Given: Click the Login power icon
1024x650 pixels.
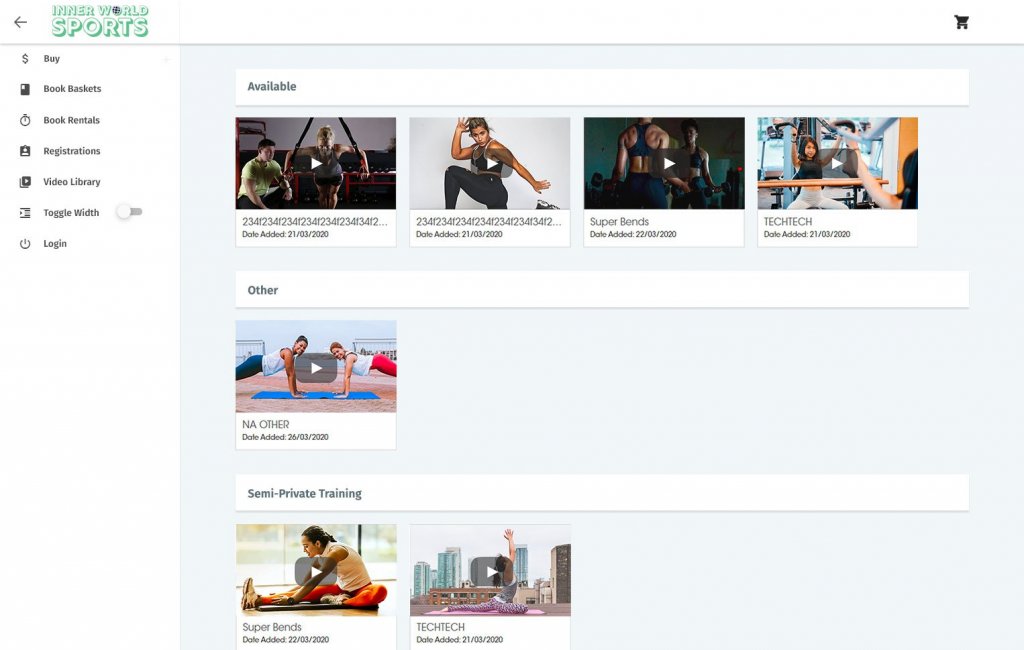Looking at the screenshot, I should (x=26, y=243).
